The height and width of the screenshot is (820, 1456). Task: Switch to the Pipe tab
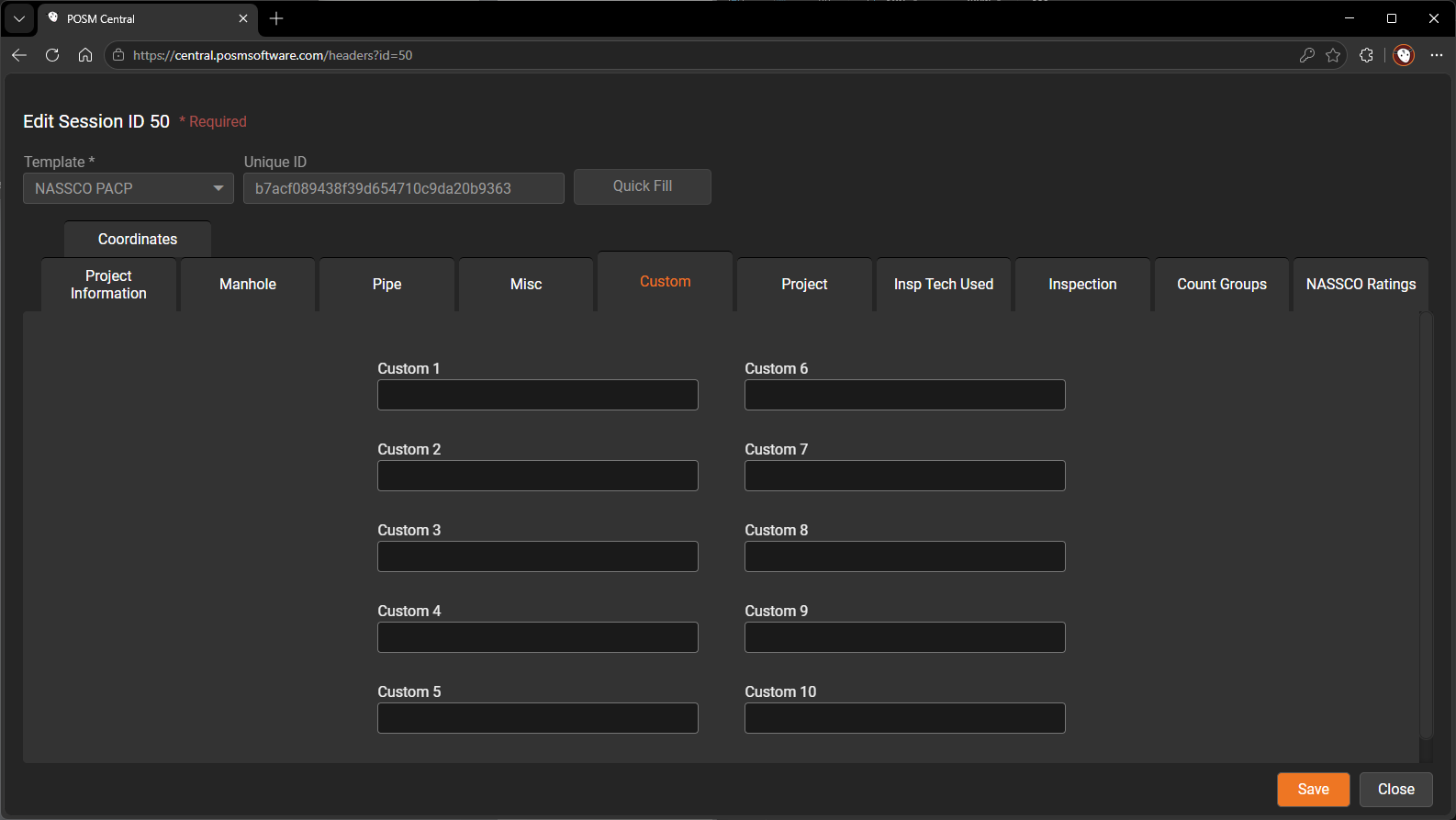click(387, 285)
